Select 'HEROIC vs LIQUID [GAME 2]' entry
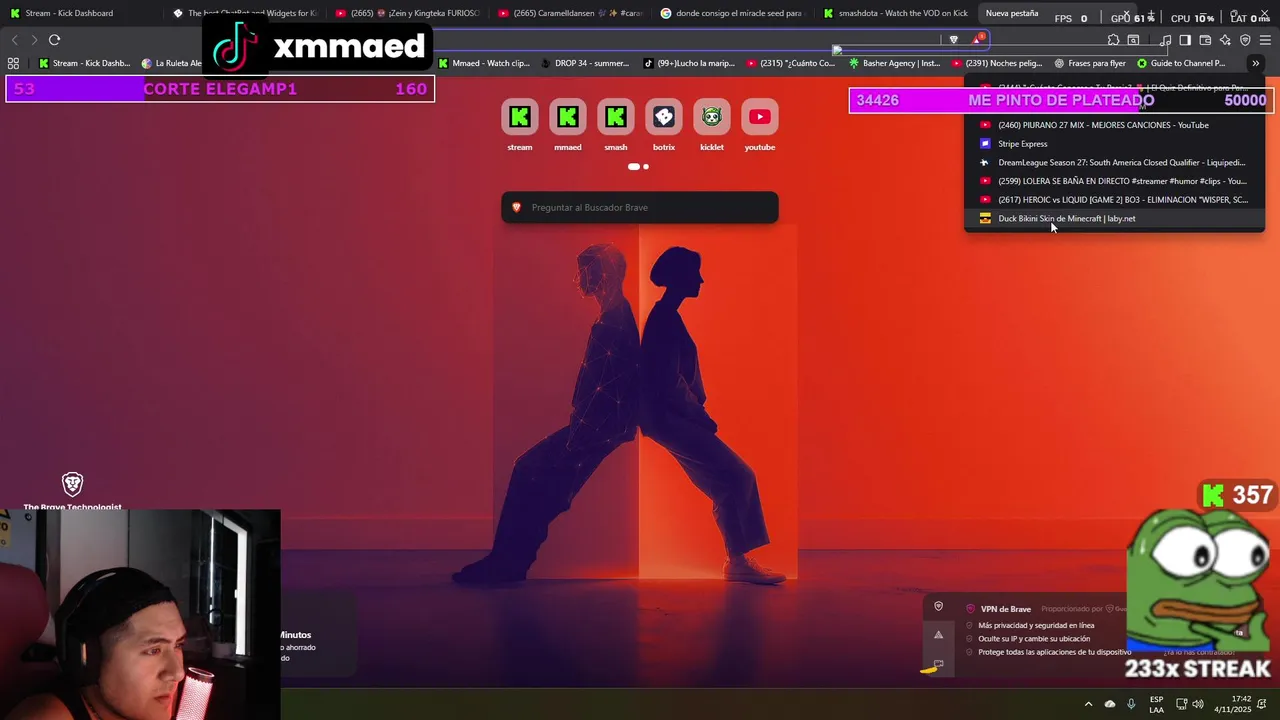 click(1114, 200)
